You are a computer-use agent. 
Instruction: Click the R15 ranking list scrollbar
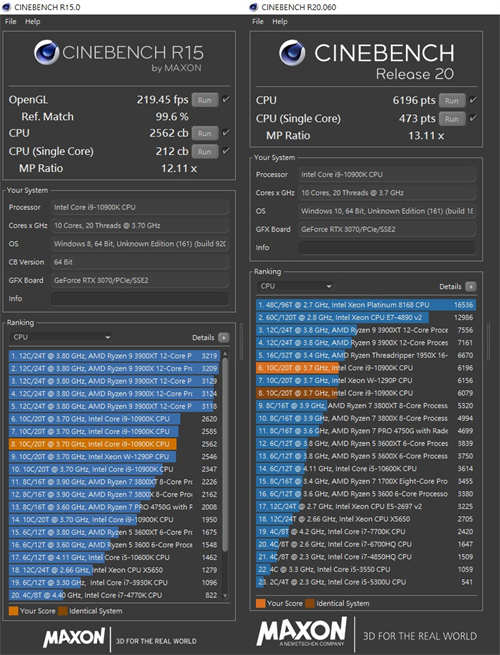click(x=226, y=453)
